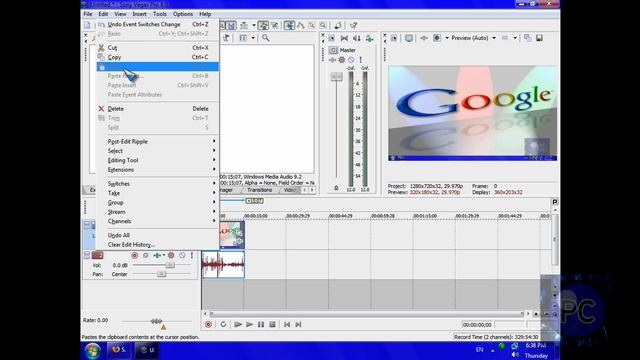The width and height of the screenshot is (640, 360).
Task: Expand the Take submenu
Action: (157, 193)
